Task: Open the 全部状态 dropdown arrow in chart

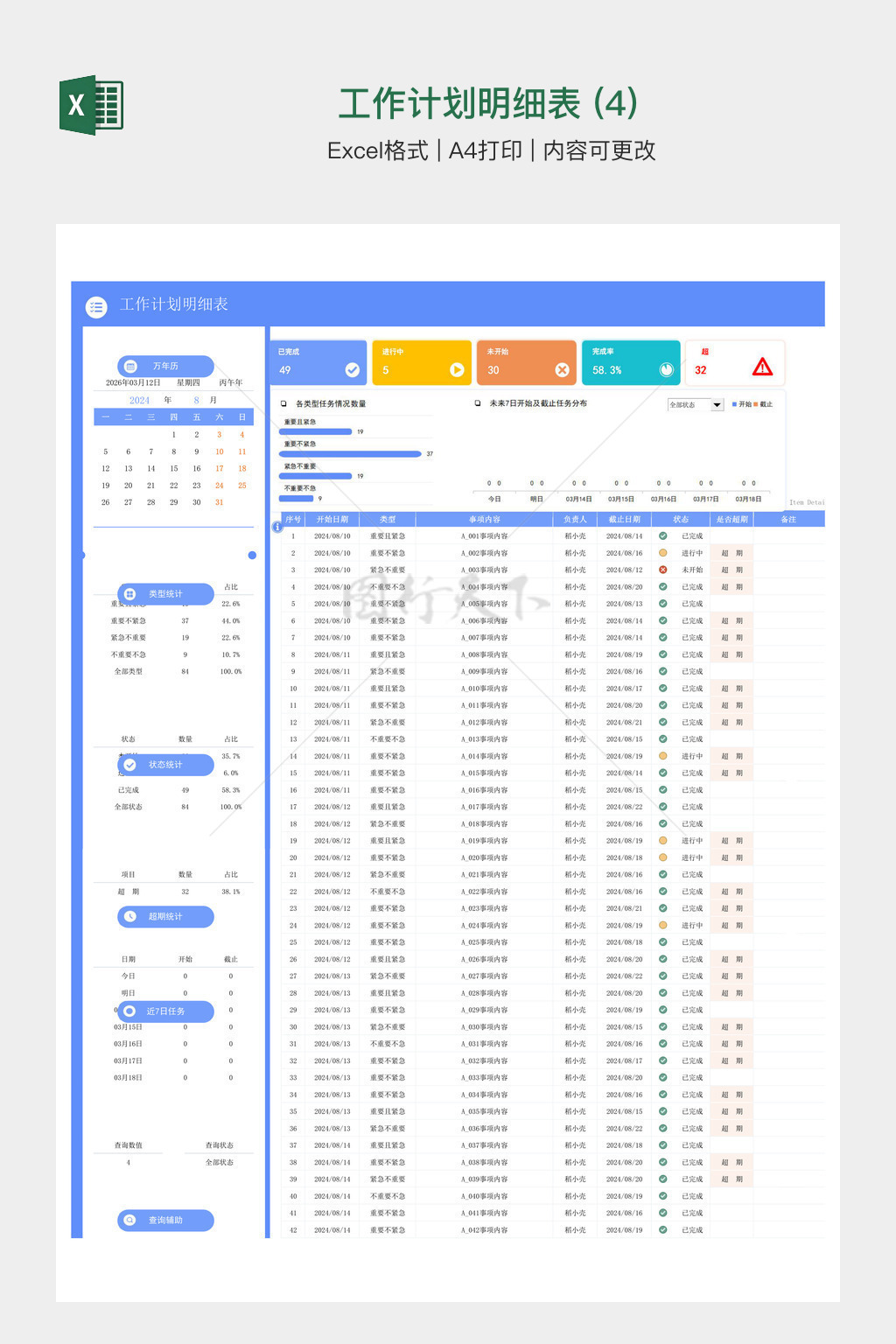Action: (717, 405)
